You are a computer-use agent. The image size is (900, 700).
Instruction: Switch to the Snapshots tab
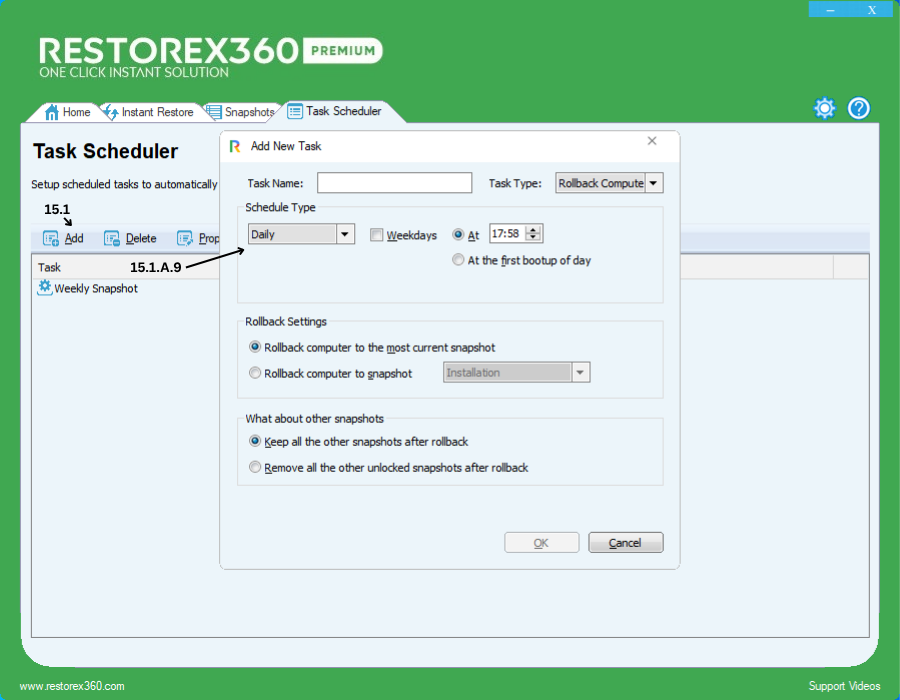[240, 112]
